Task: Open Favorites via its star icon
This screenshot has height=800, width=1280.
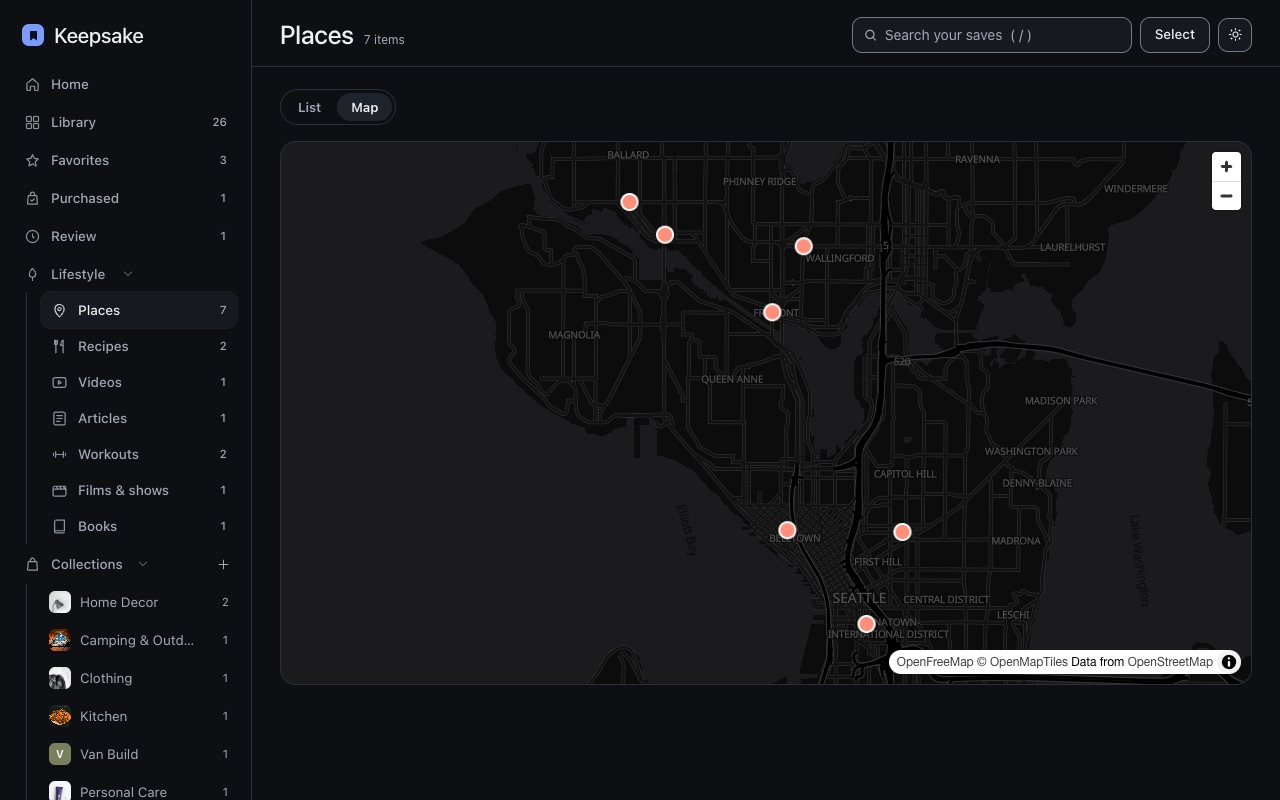Action: (32, 161)
